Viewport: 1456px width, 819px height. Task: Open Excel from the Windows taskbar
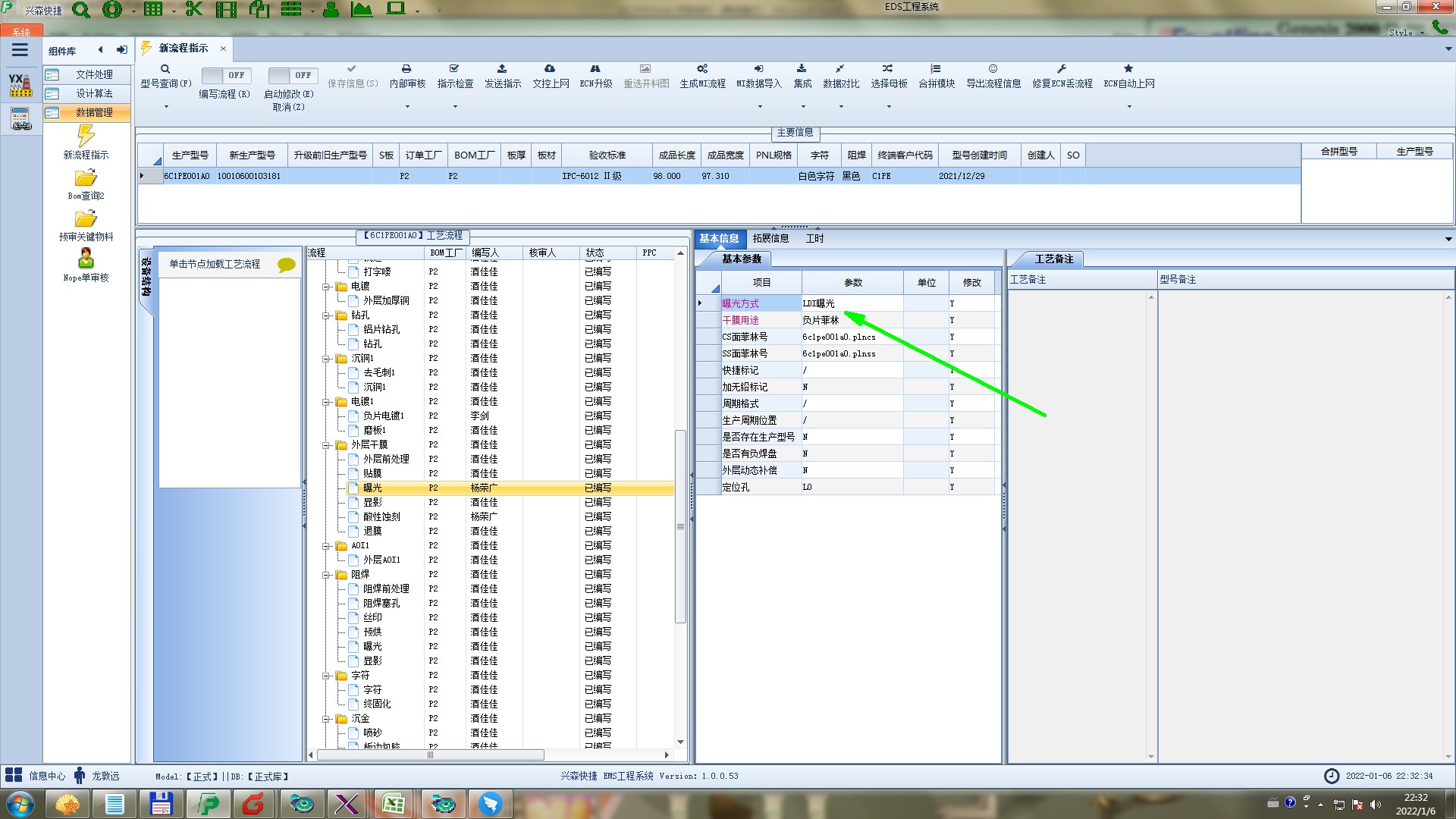393,803
